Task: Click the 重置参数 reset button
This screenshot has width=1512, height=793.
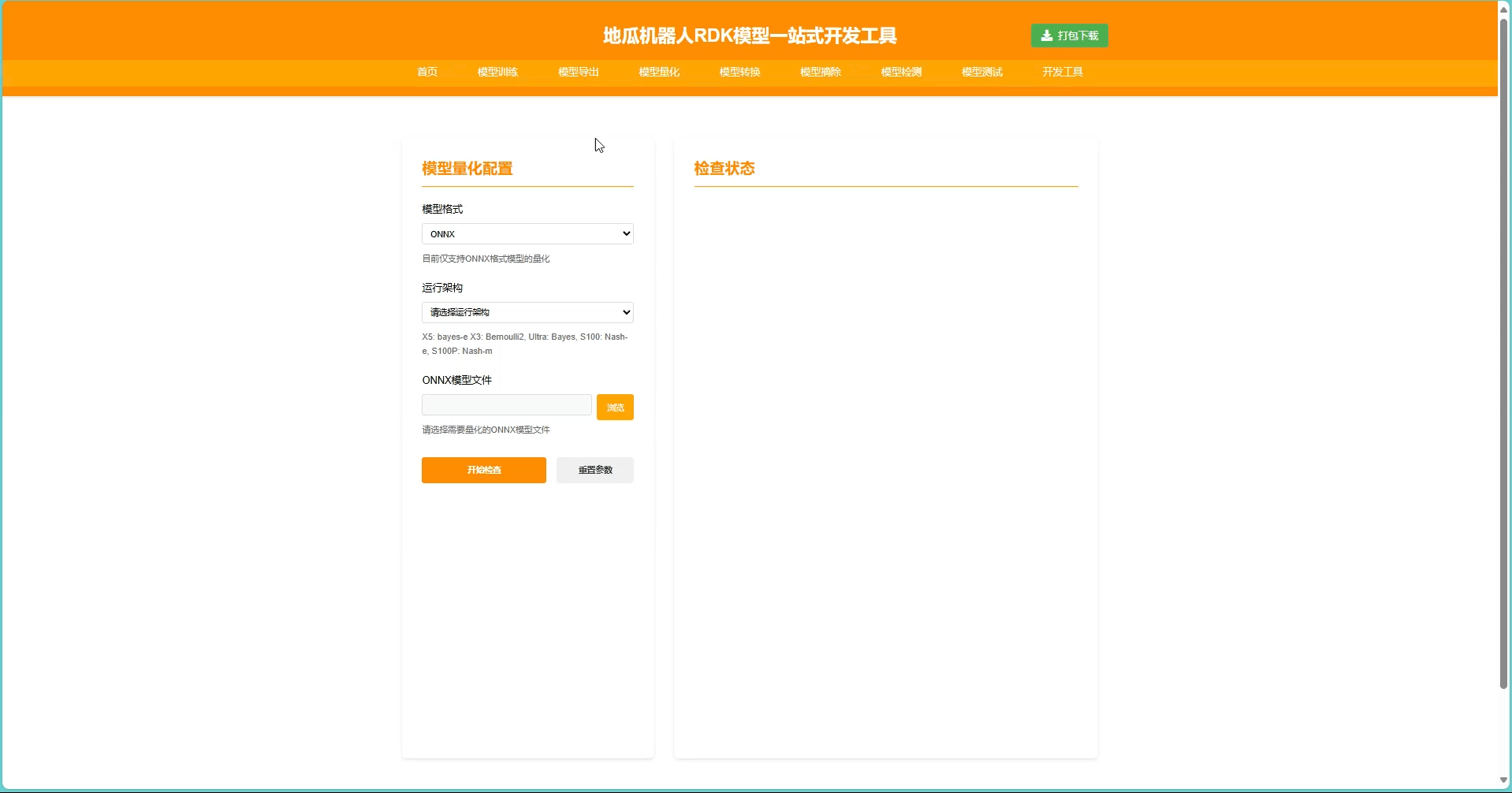Action: point(595,470)
